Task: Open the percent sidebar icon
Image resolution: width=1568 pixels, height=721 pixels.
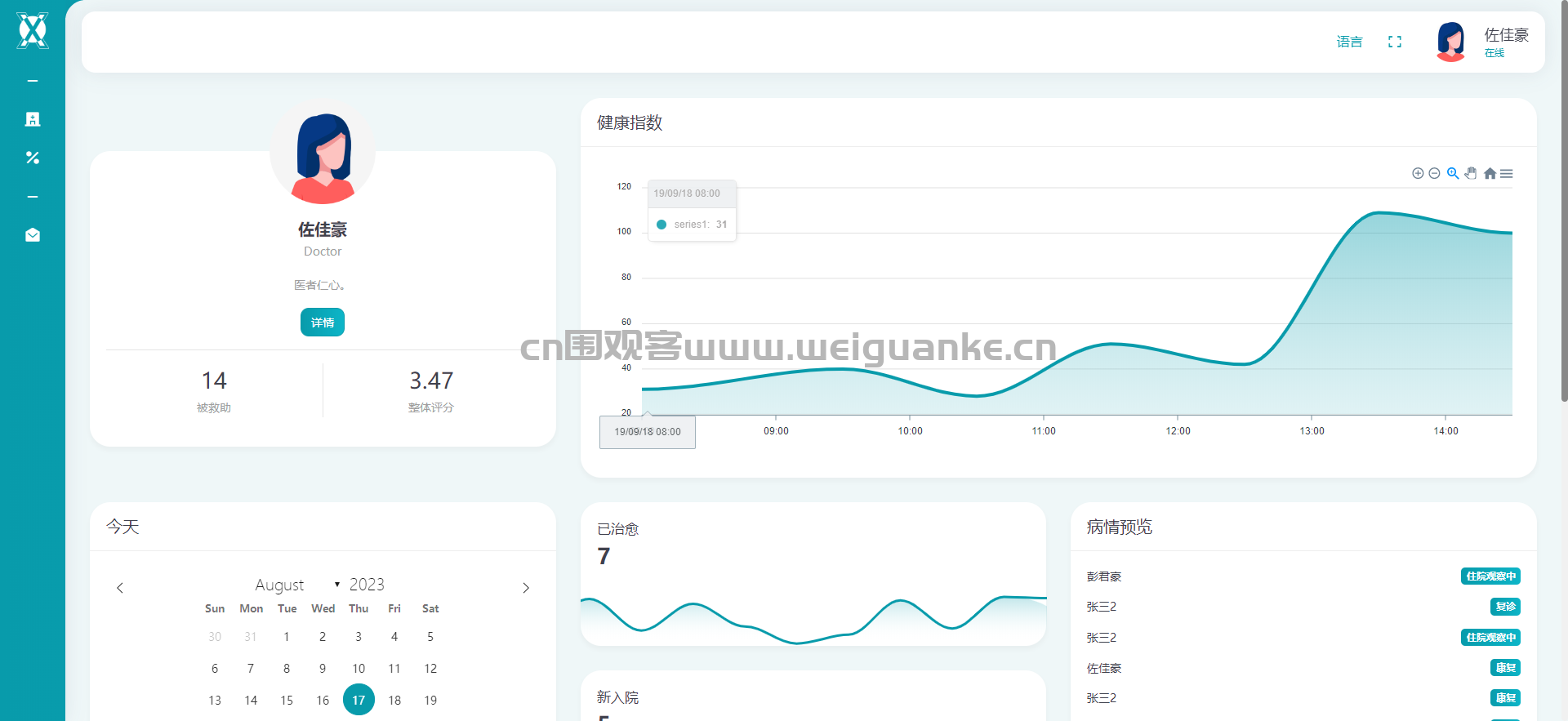Action: (x=33, y=158)
